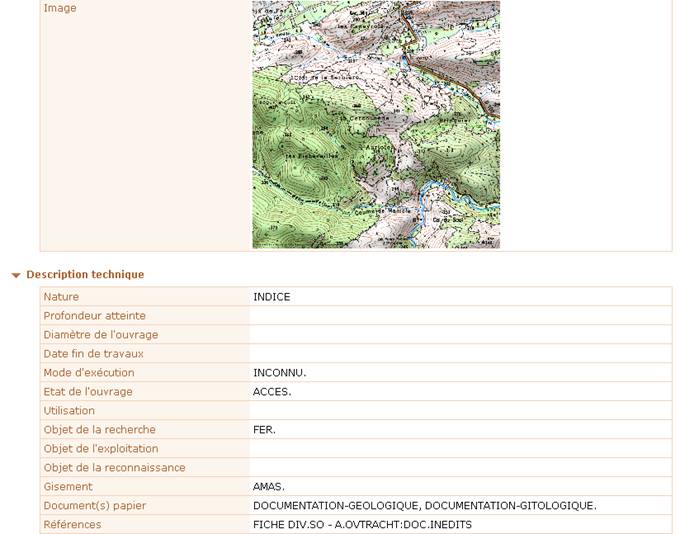
Task: Select the Nature field label
Action: click(x=61, y=297)
